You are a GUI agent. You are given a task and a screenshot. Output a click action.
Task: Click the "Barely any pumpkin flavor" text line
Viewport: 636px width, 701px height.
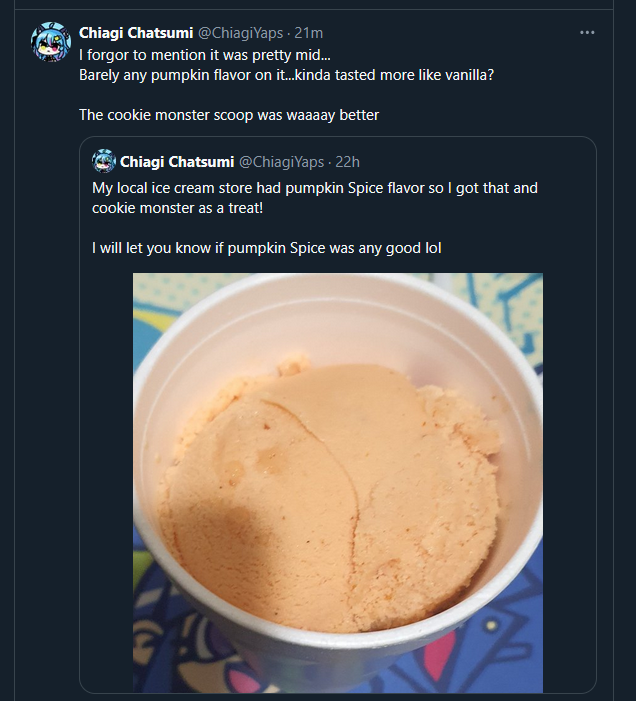pyautogui.click(x=286, y=75)
